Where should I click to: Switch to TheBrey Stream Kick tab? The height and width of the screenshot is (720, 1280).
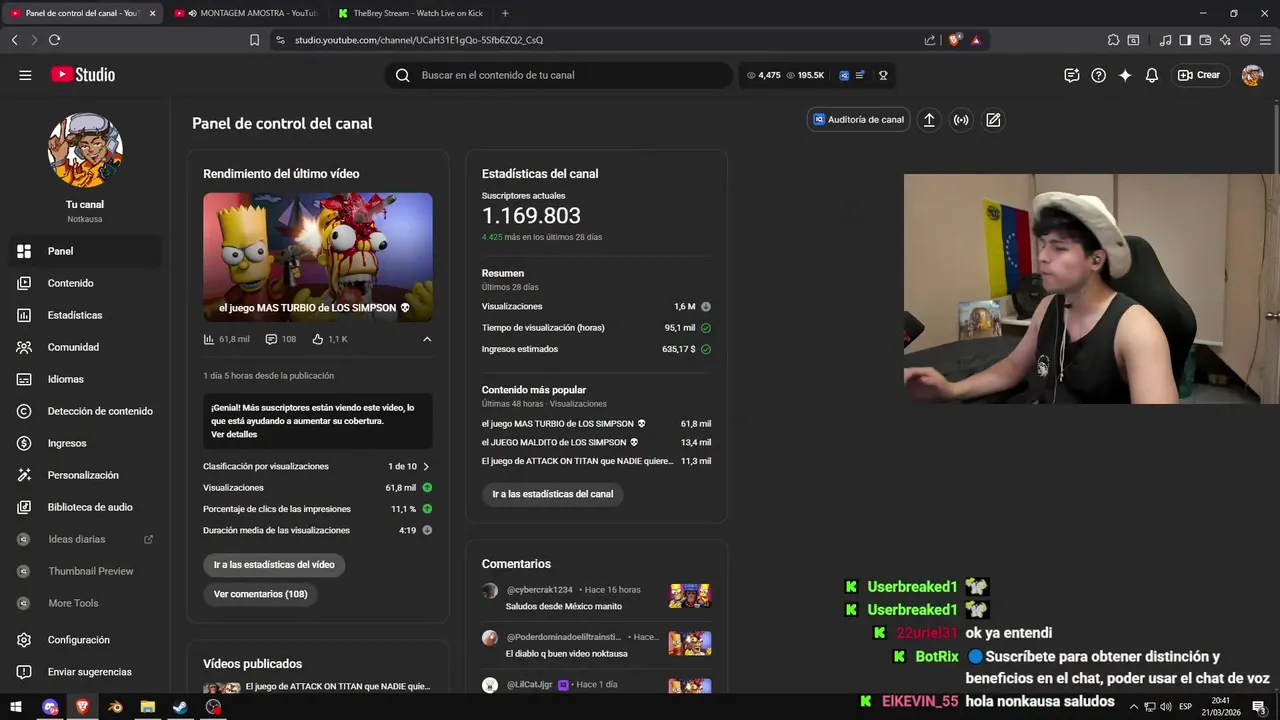coord(410,13)
